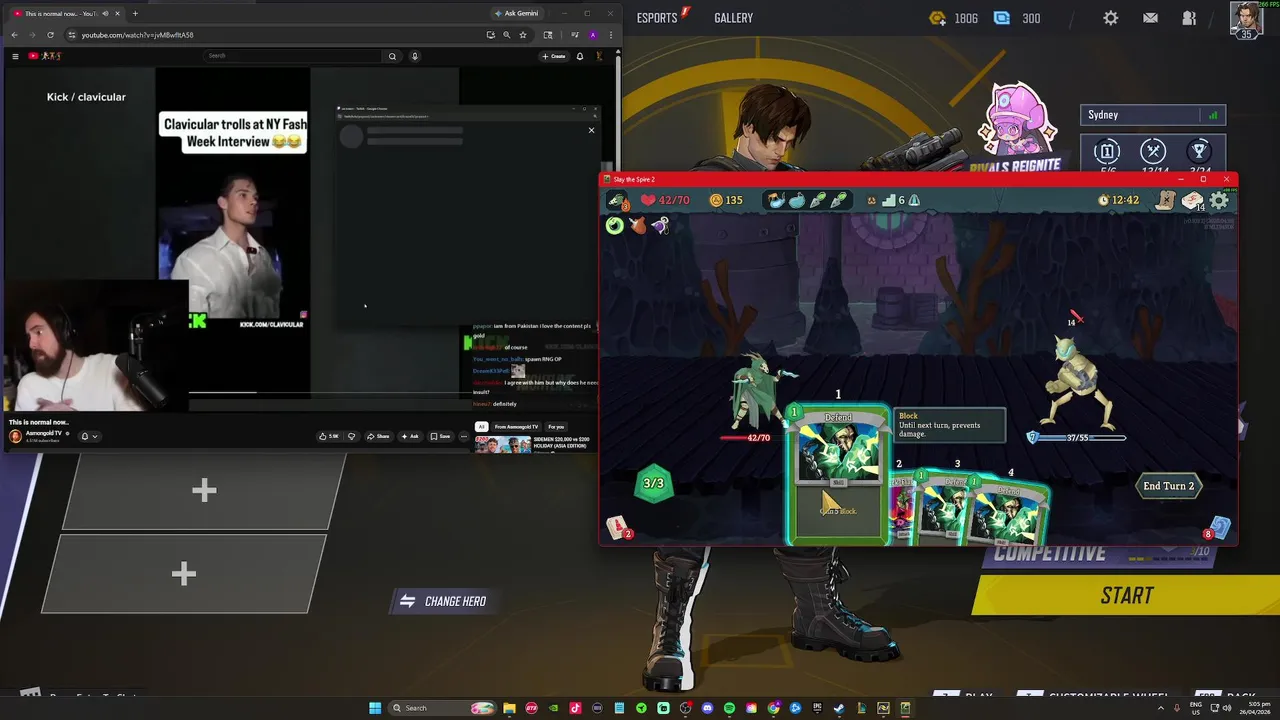Click the End Turn 2 button

point(1169,486)
